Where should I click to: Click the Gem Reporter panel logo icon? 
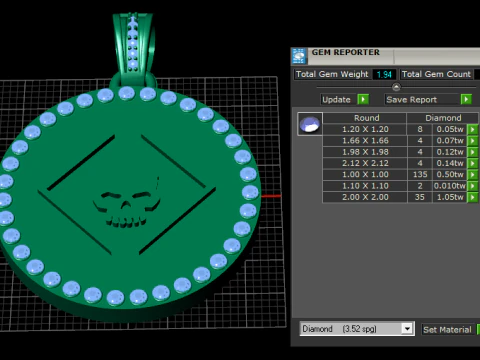point(299,56)
